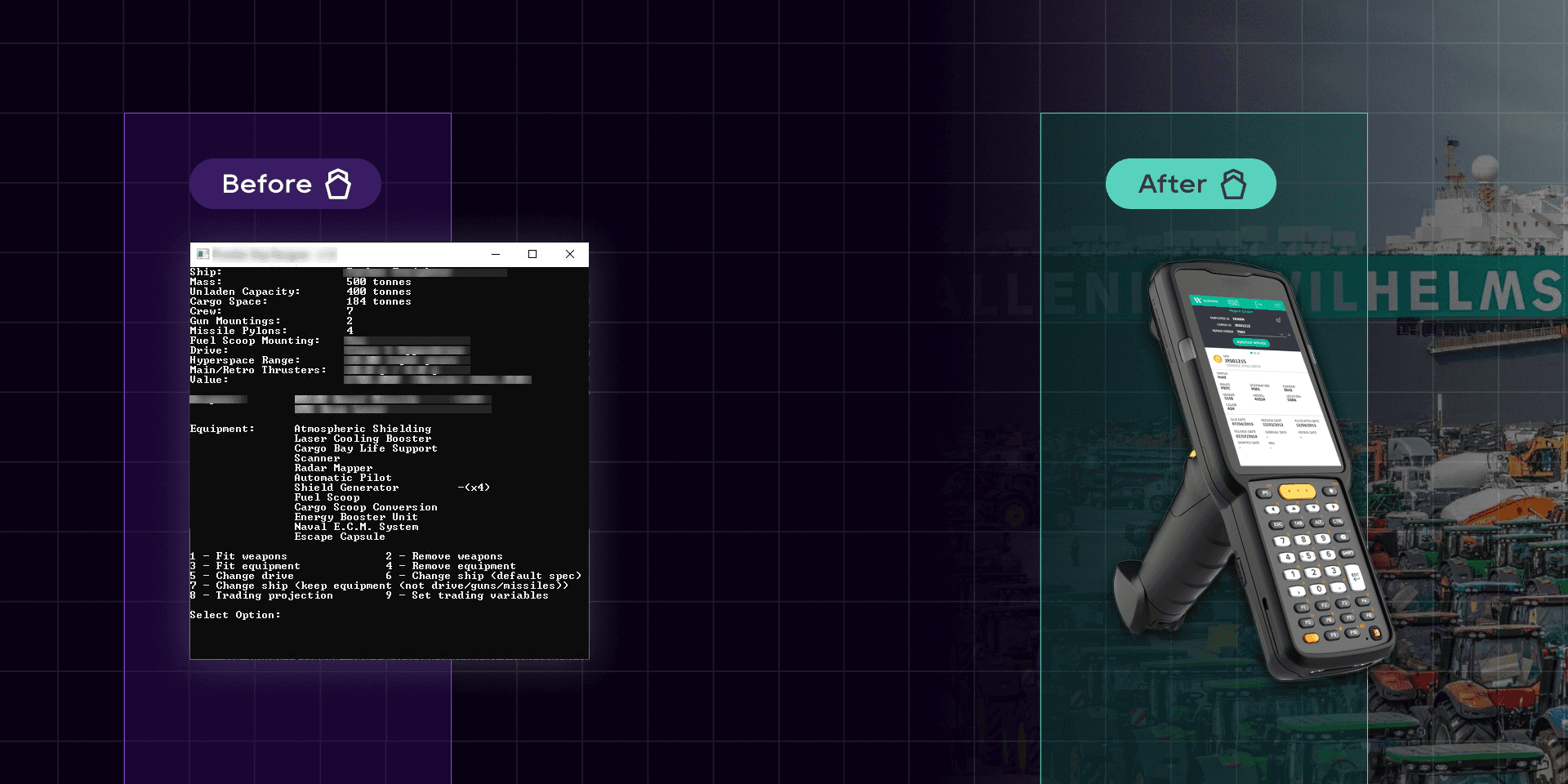Screen dimensions: 1568x784
Task: Tap the backspace key on the handheld
Action: pos(1342,537)
